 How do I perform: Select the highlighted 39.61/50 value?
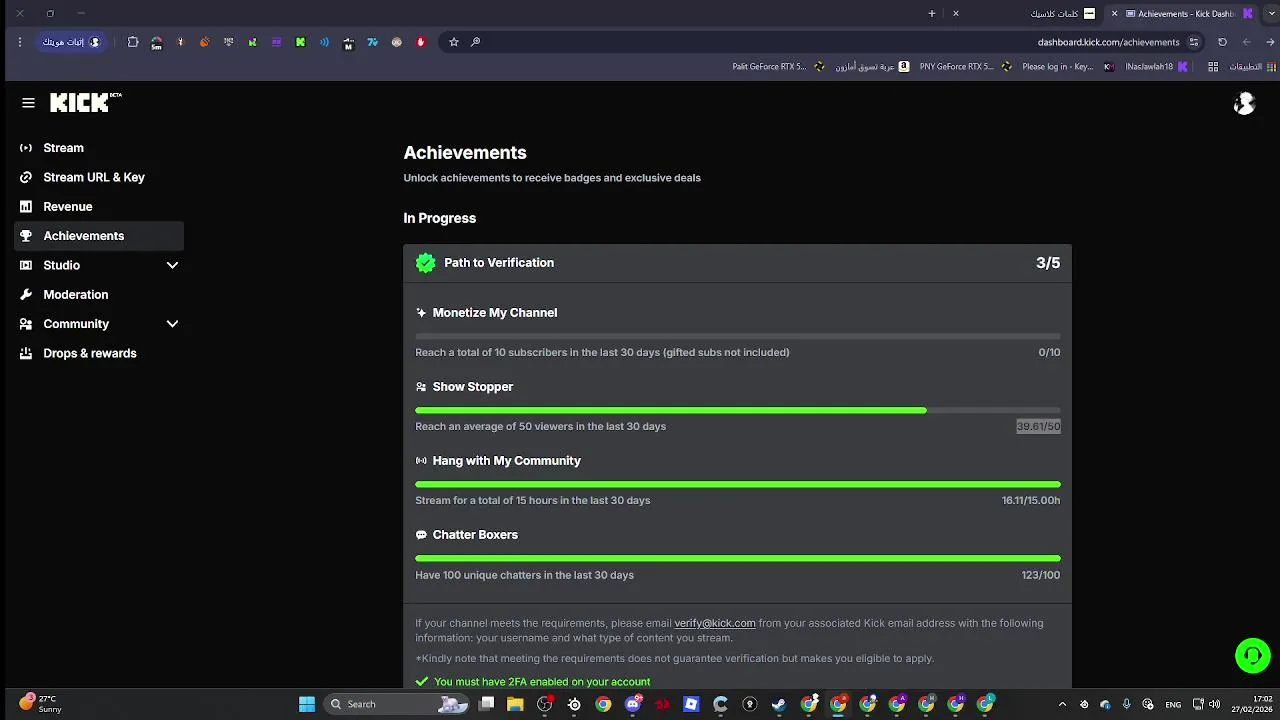click(1038, 426)
